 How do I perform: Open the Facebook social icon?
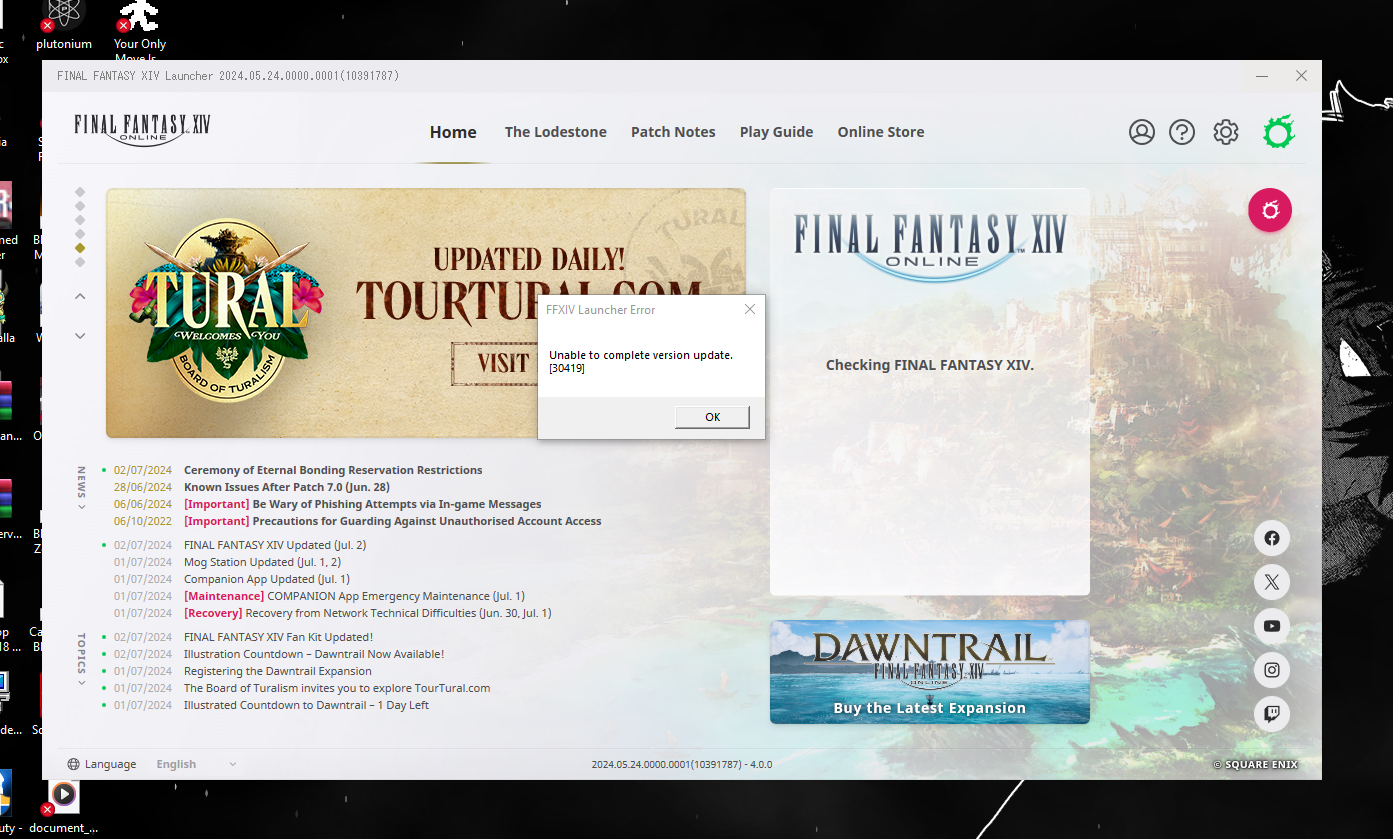pyautogui.click(x=1271, y=538)
